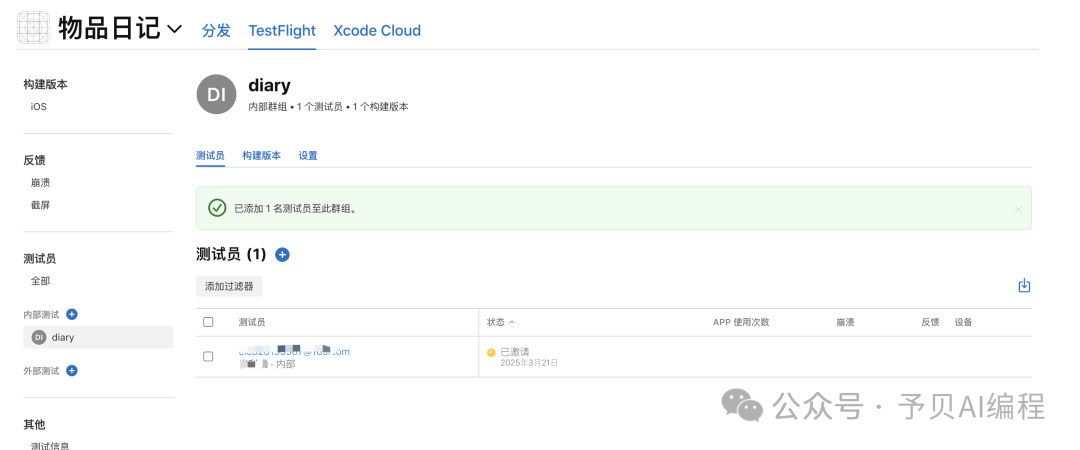Sort the table by 状态 column
1080x450 pixels.
(x=501, y=322)
